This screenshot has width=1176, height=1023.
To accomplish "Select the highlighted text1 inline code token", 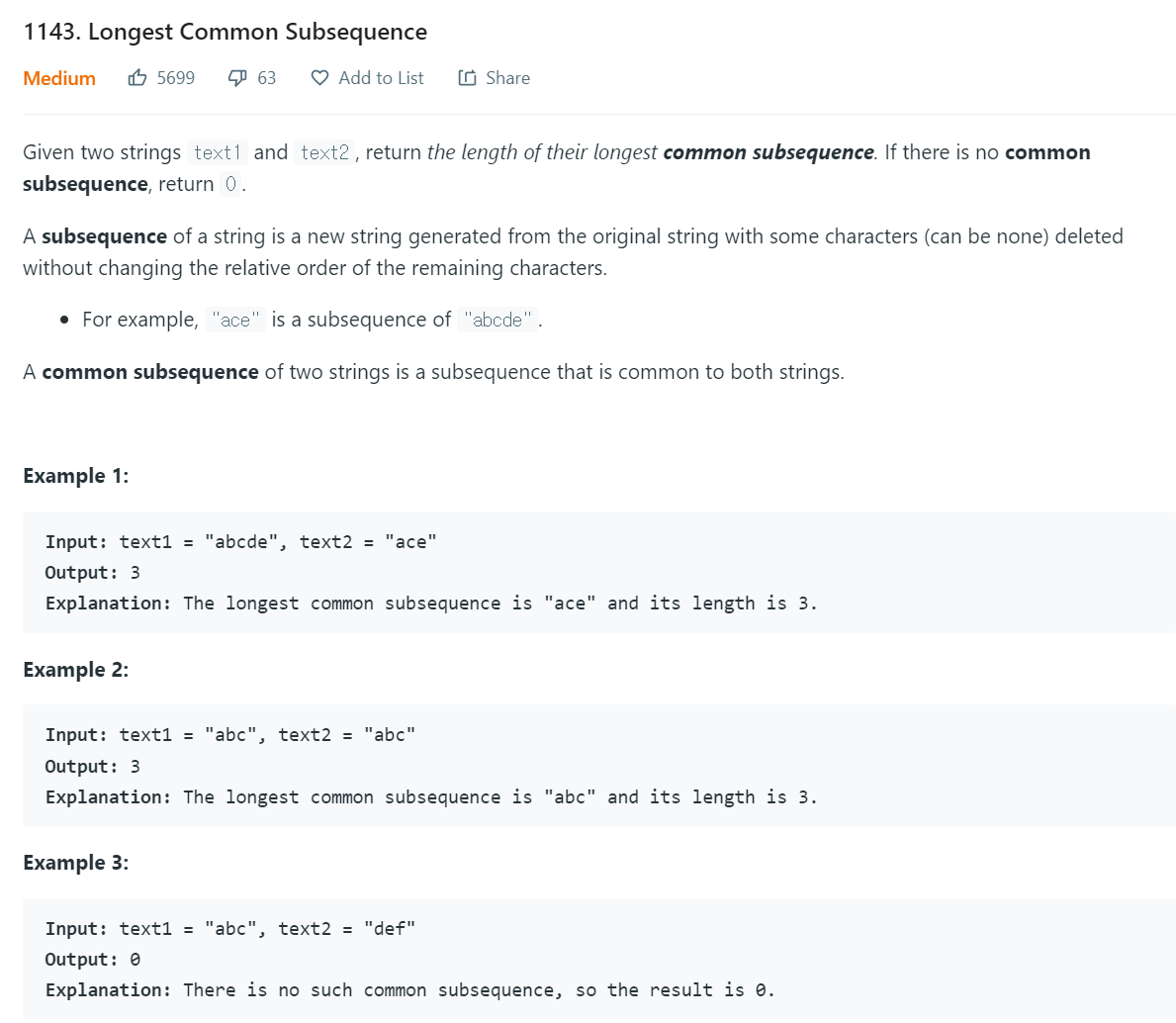I will pos(218,152).
